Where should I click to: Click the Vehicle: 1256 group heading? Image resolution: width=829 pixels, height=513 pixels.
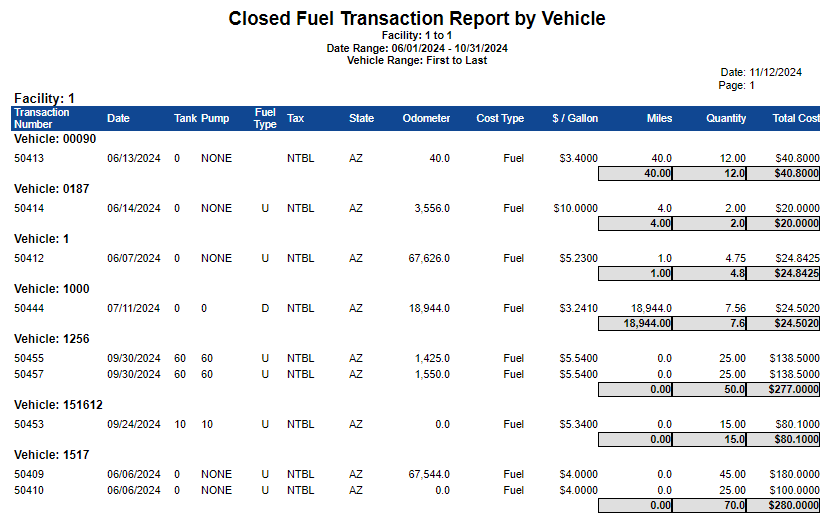pos(52,339)
